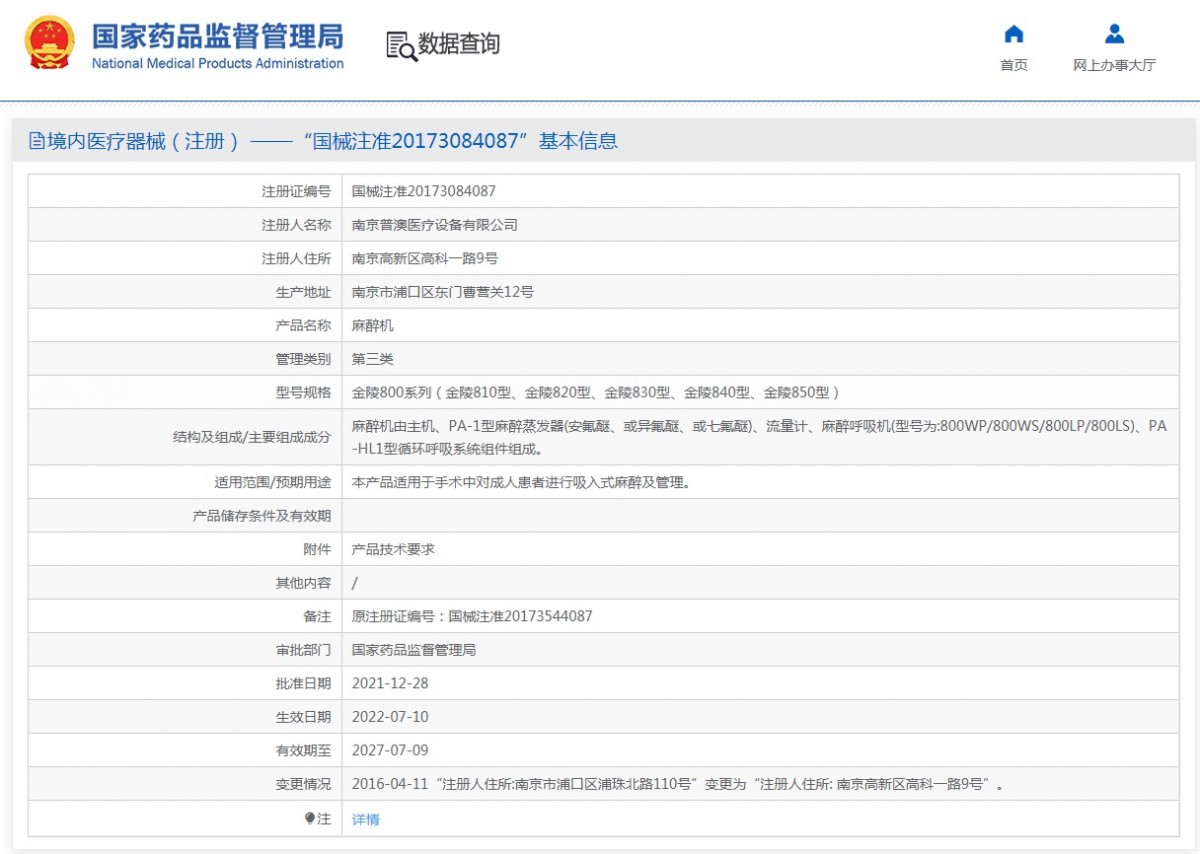Click the user icon above 网上办事大厅
Image resolution: width=1200 pixels, height=854 pixels.
1114,35
